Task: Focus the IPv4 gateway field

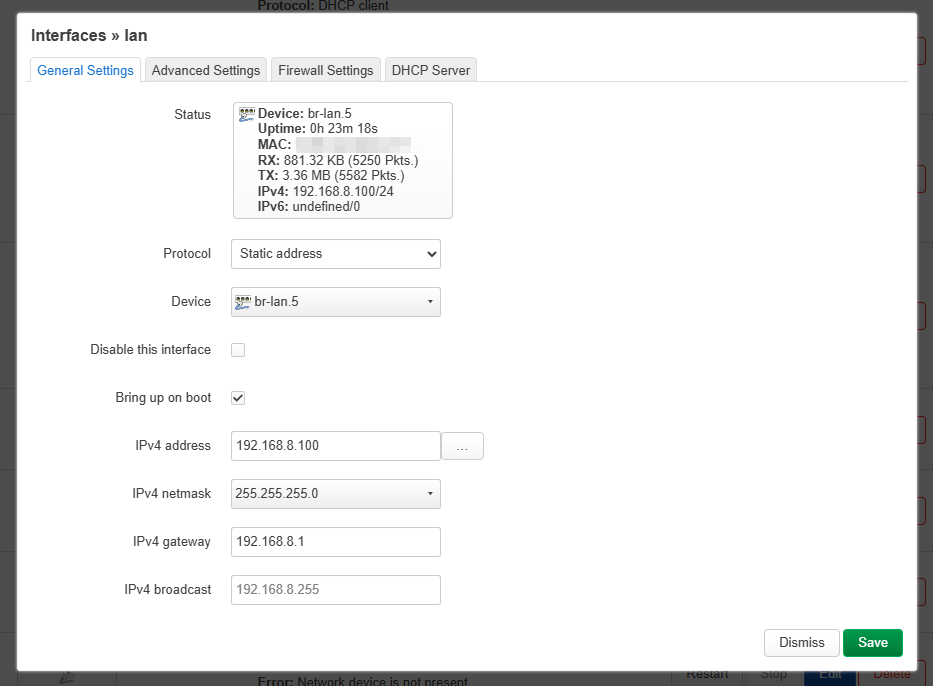Action: pos(335,542)
